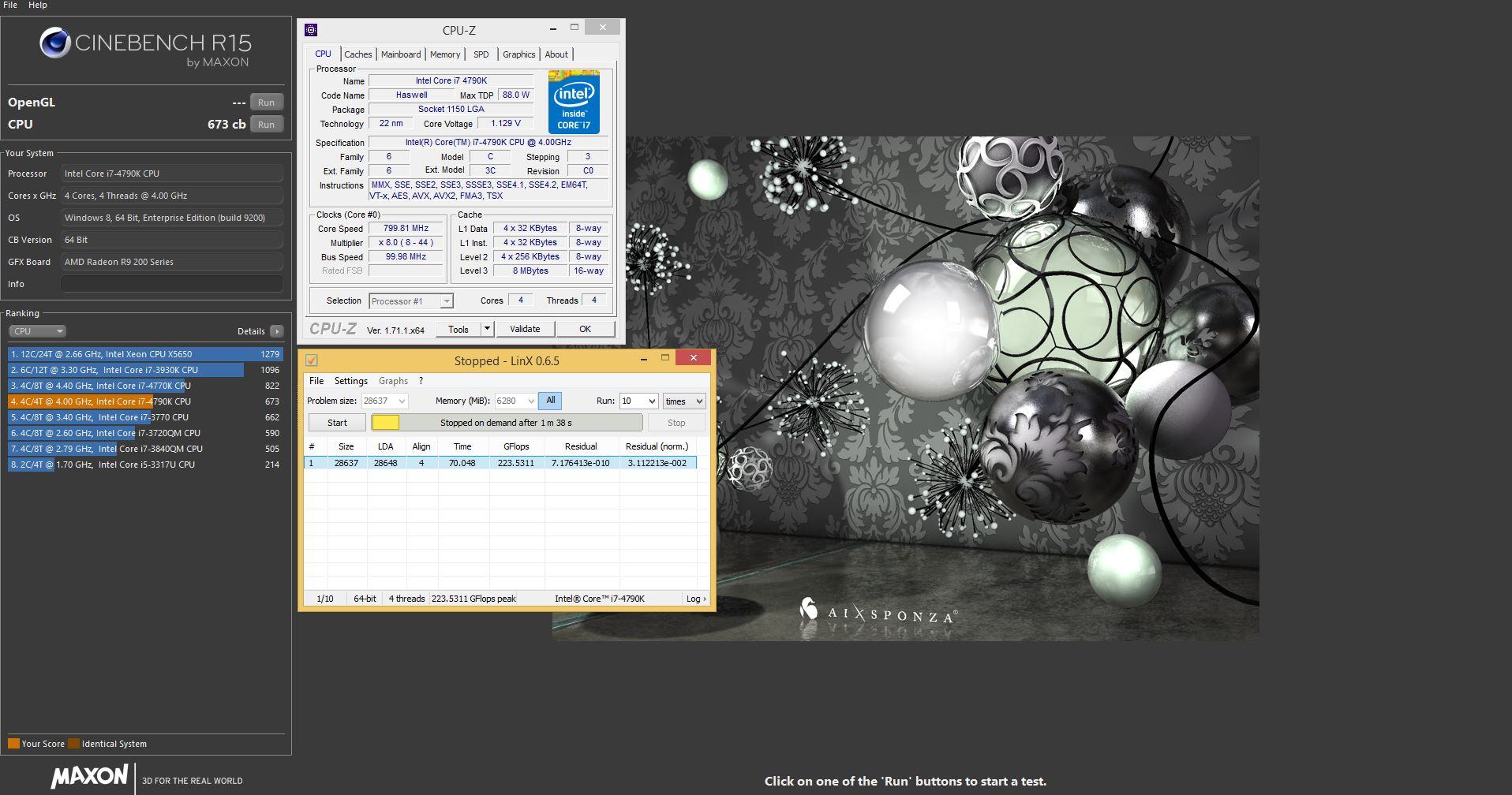Click the Info input field in Cinebench
The height and width of the screenshot is (795, 1512).
[x=172, y=284]
